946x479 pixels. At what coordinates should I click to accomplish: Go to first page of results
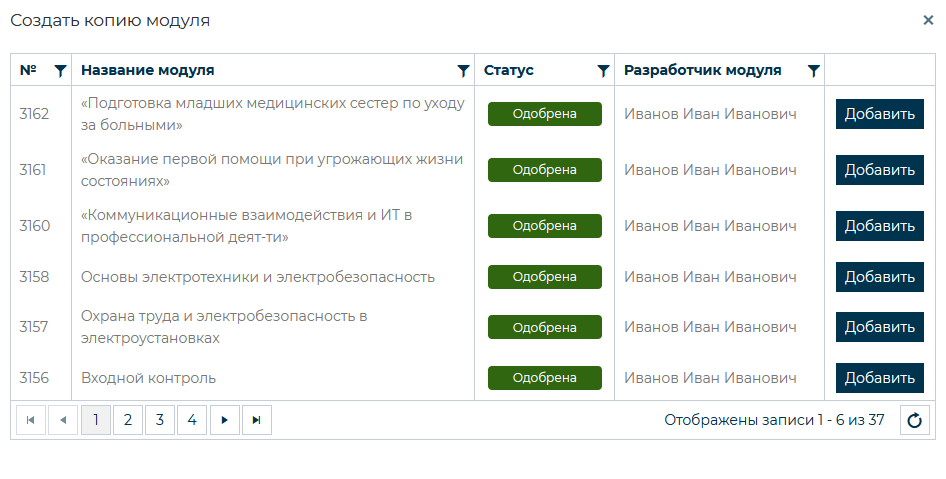coord(31,420)
